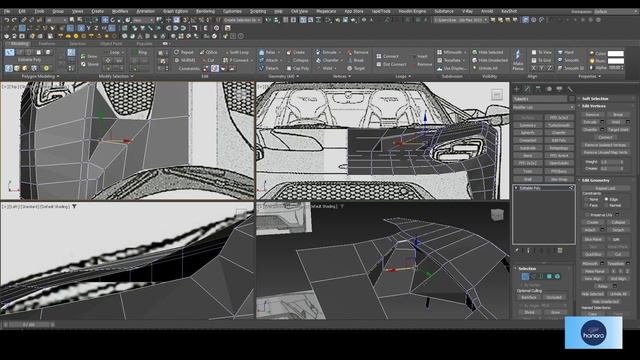
Task: Open Configure Modifier Sets icon below stack
Action: coord(560,251)
